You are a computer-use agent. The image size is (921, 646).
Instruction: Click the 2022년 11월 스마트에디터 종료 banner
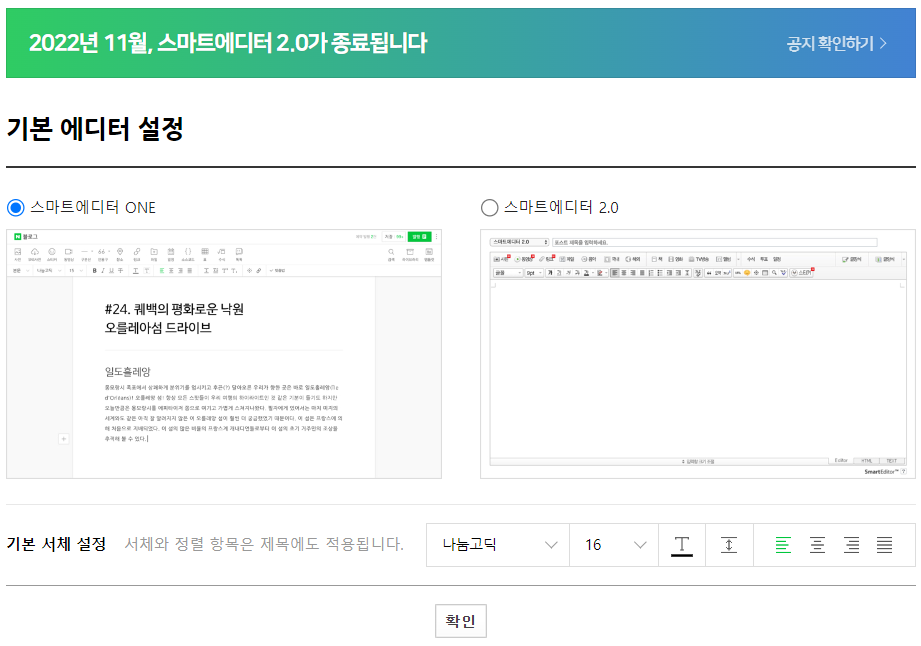tap(461, 43)
